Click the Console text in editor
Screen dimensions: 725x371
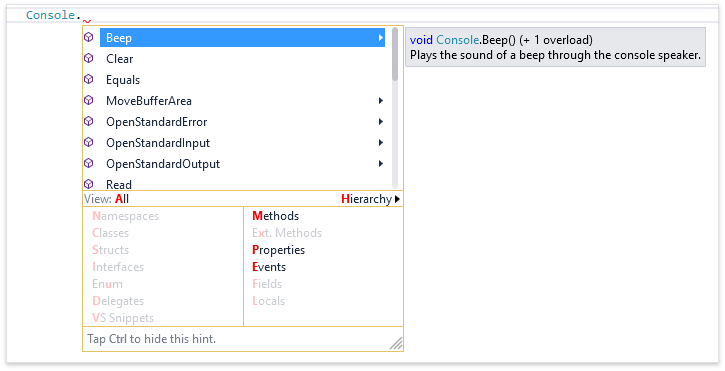pyautogui.click(x=50, y=15)
